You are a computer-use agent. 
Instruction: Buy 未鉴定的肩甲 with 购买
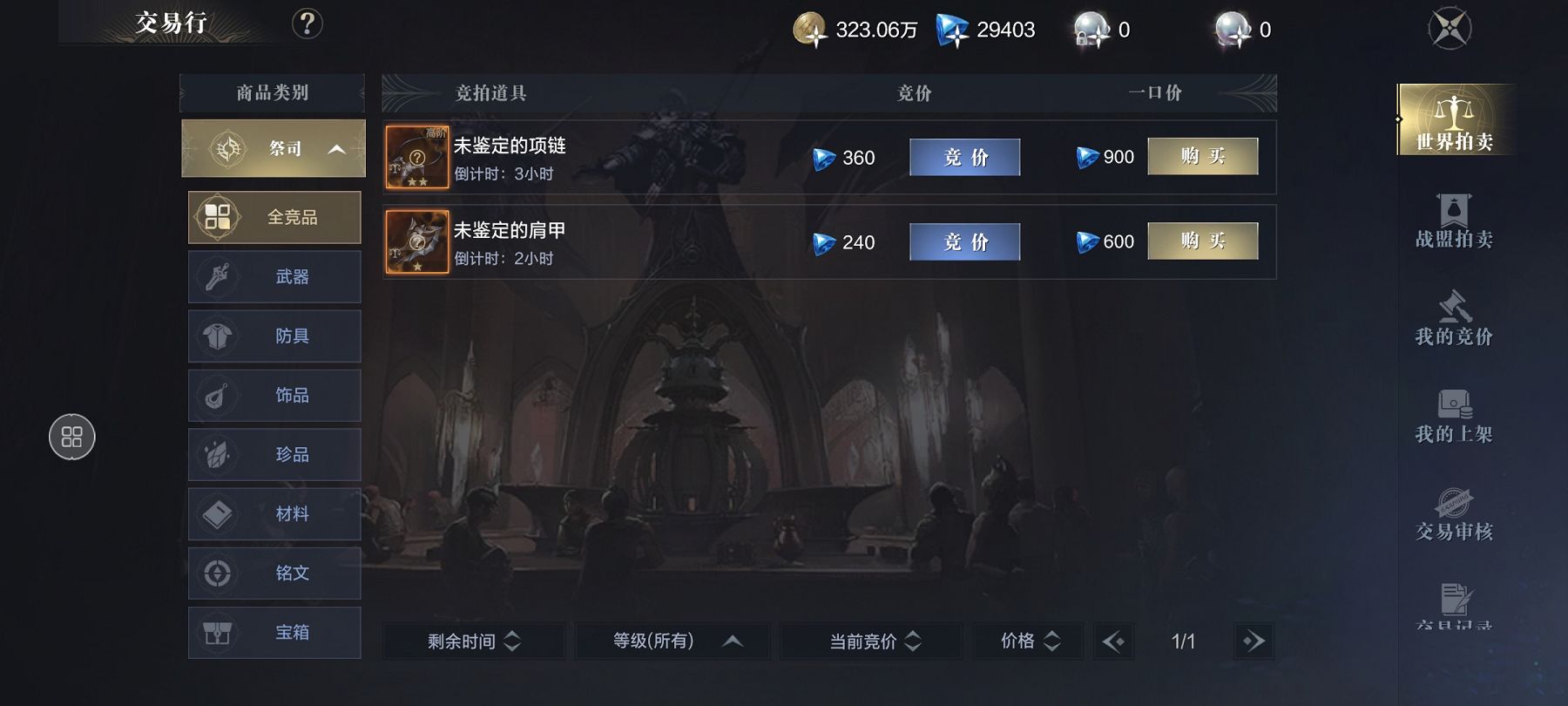point(1203,241)
